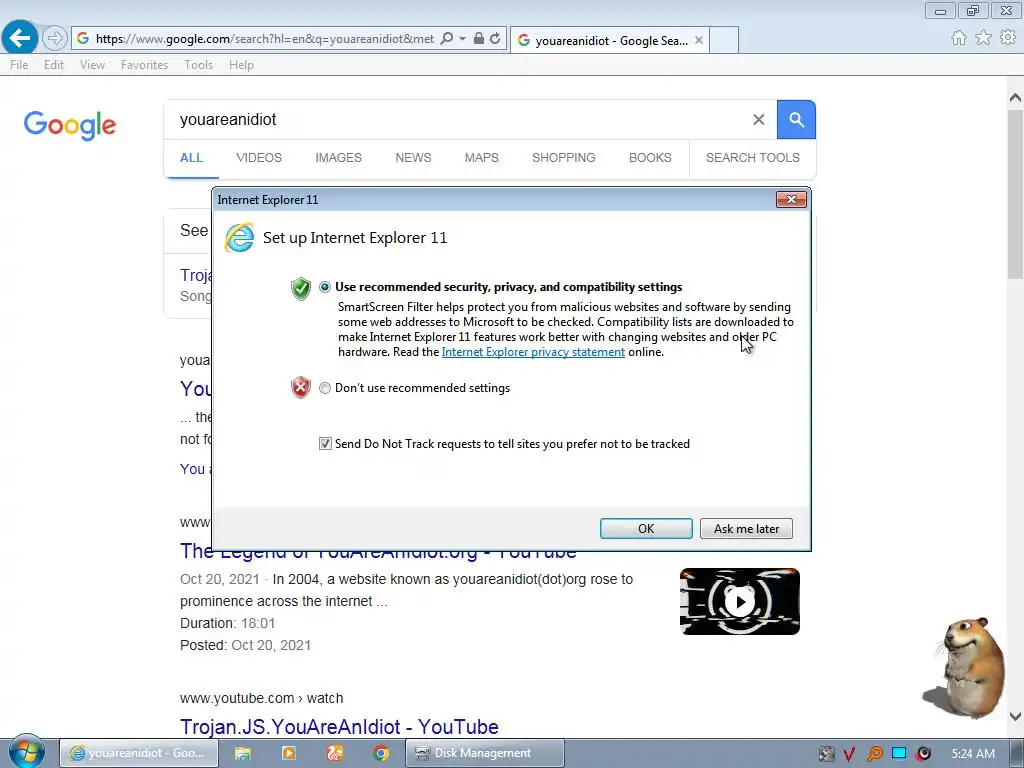
Task: Open the Internet Explorer privacy statement link
Action: pos(533,352)
